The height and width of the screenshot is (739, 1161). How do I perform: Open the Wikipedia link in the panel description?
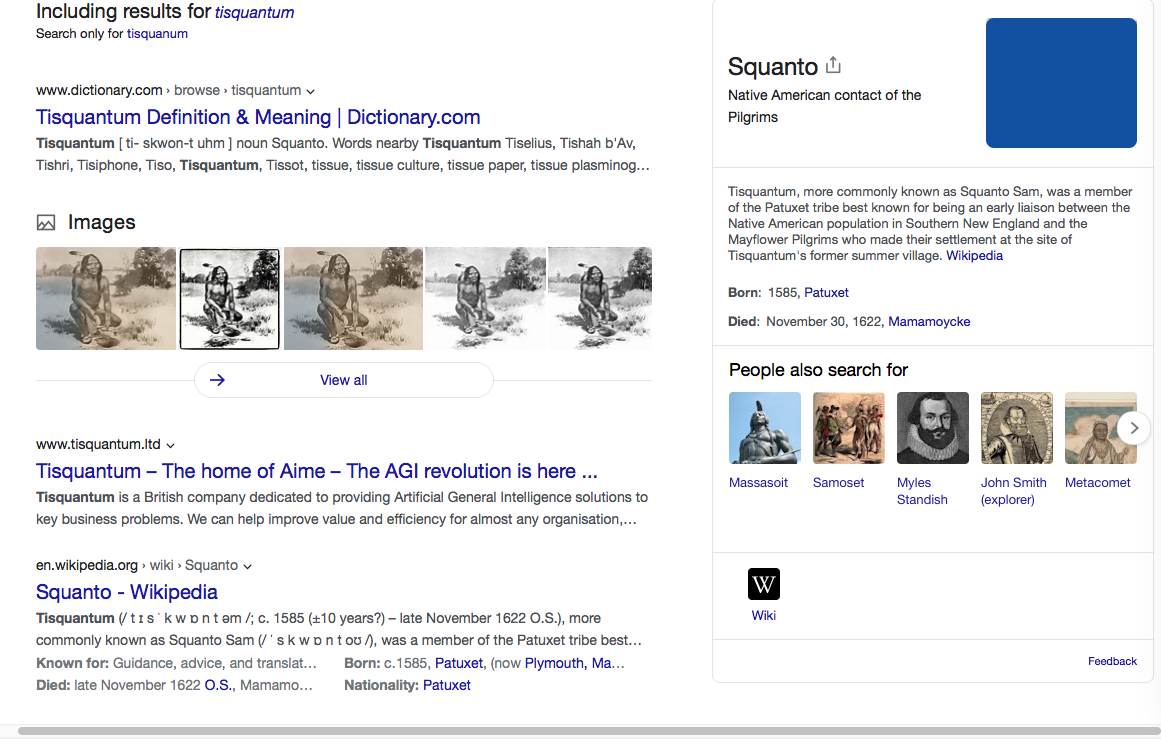974,255
